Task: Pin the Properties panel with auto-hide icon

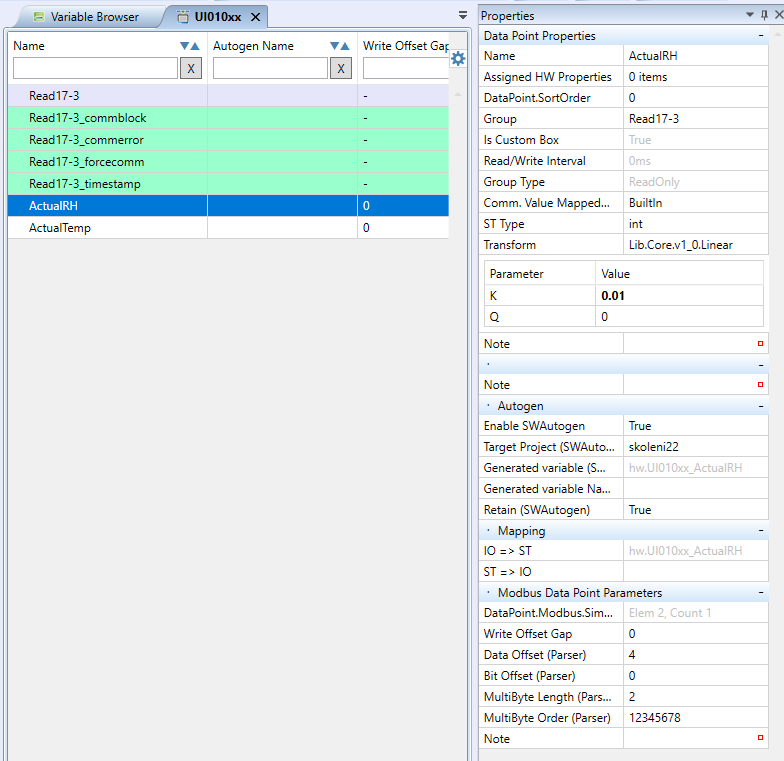Action: (764, 15)
